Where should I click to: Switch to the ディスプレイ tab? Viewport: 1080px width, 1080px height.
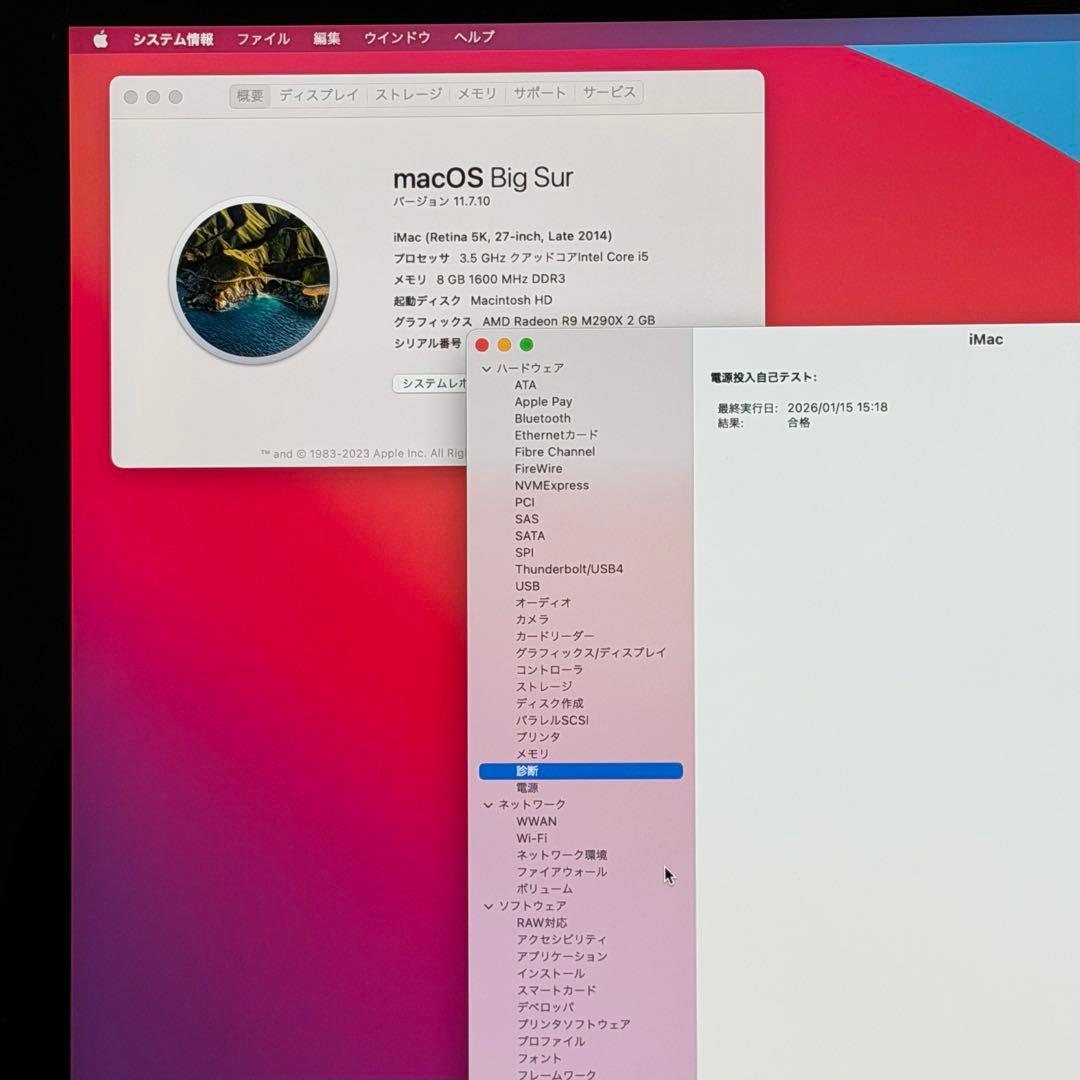tap(319, 93)
